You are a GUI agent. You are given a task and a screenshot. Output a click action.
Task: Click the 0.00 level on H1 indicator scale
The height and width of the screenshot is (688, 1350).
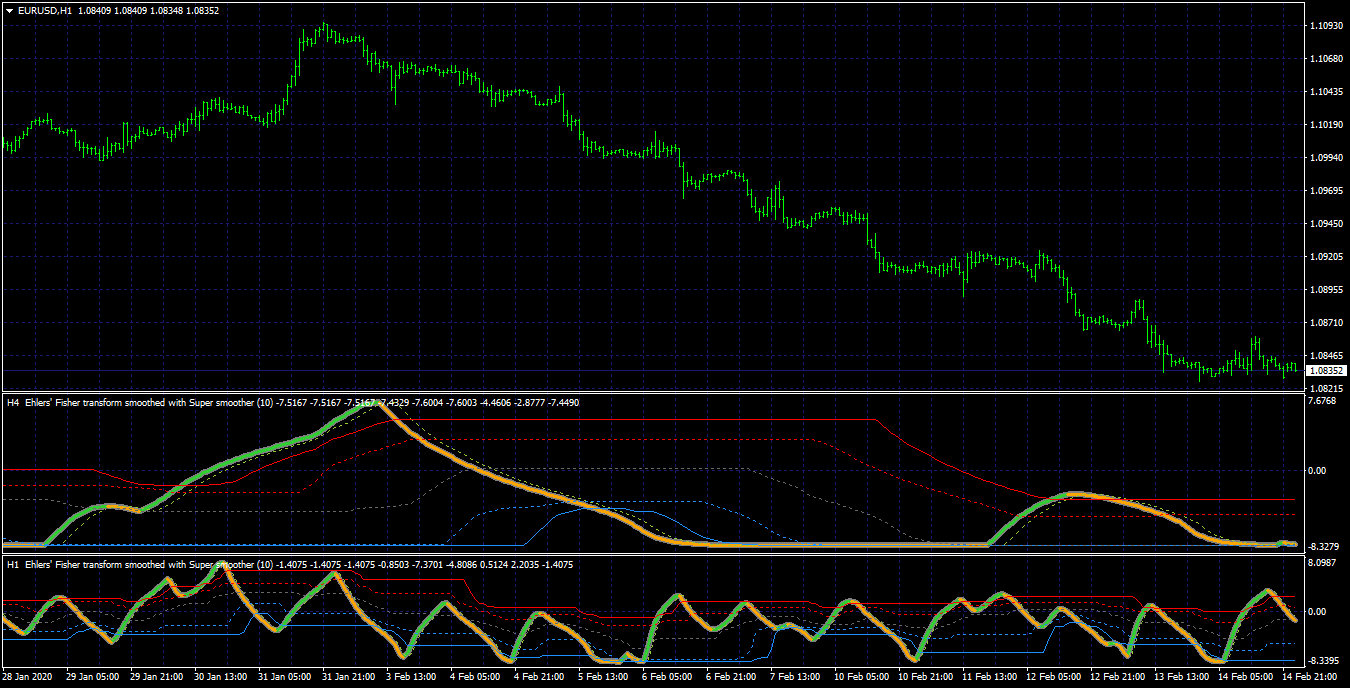pos(1318,612)
